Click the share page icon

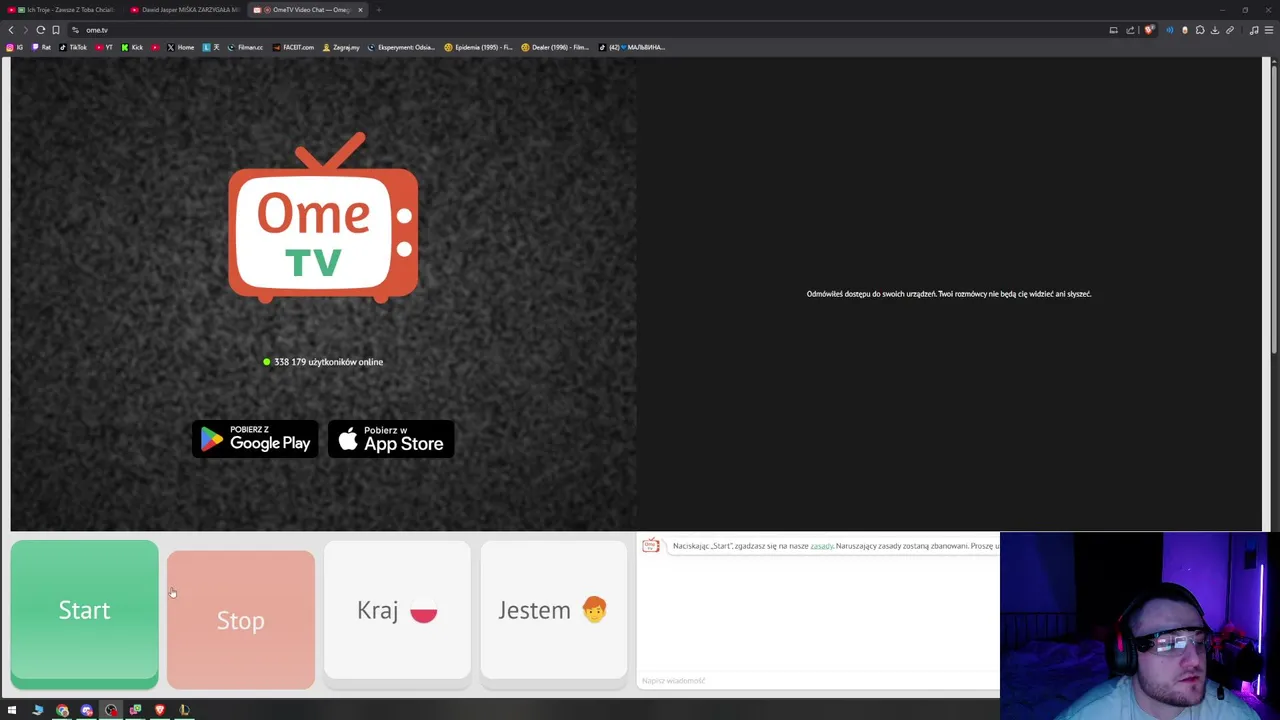coord(1130,30)
